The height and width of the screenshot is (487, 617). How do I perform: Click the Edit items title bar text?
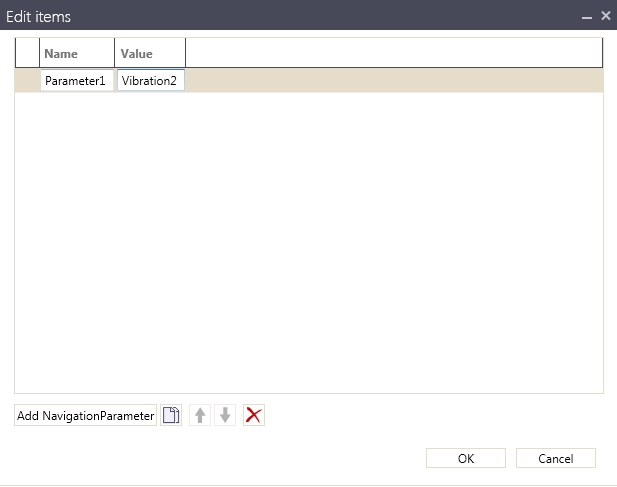pos(39,17)
